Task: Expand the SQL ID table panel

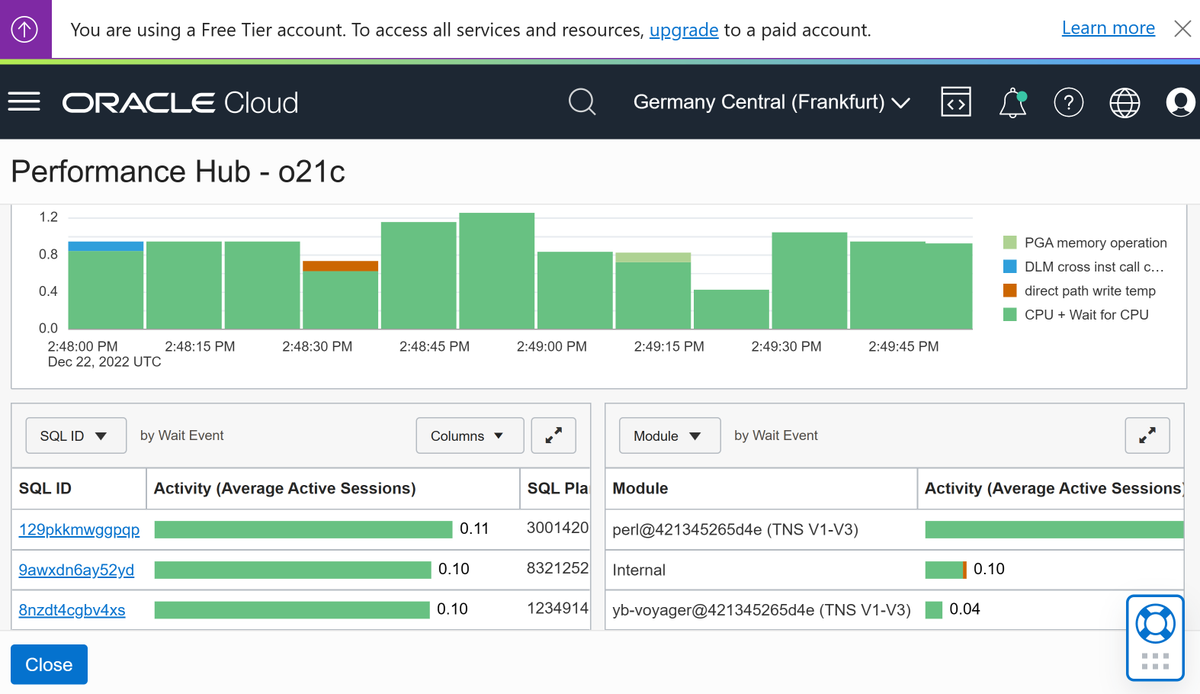Action: tap(553, 436)
